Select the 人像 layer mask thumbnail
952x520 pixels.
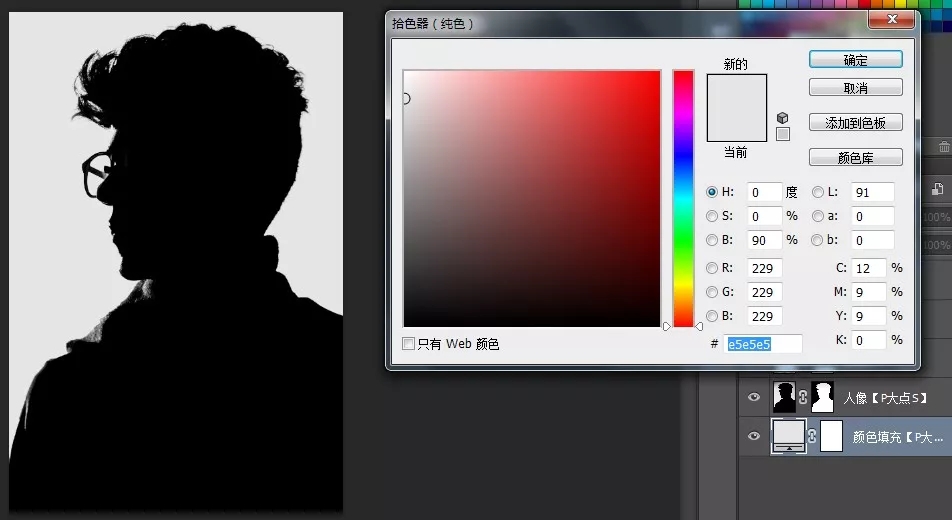pos(822,397)
